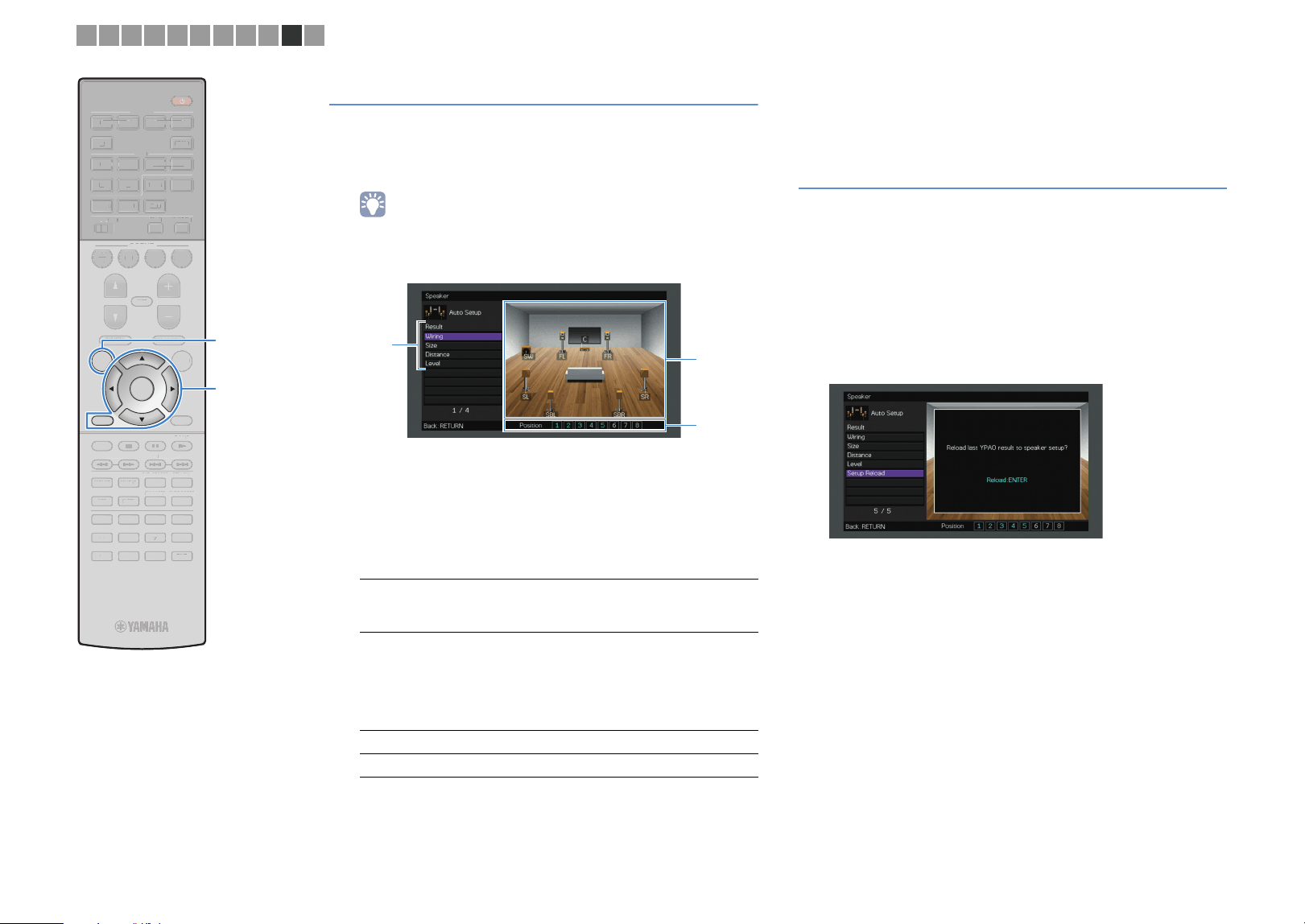Click the remote's pause playback button
1305x924 pixels.
click(155, 446)
